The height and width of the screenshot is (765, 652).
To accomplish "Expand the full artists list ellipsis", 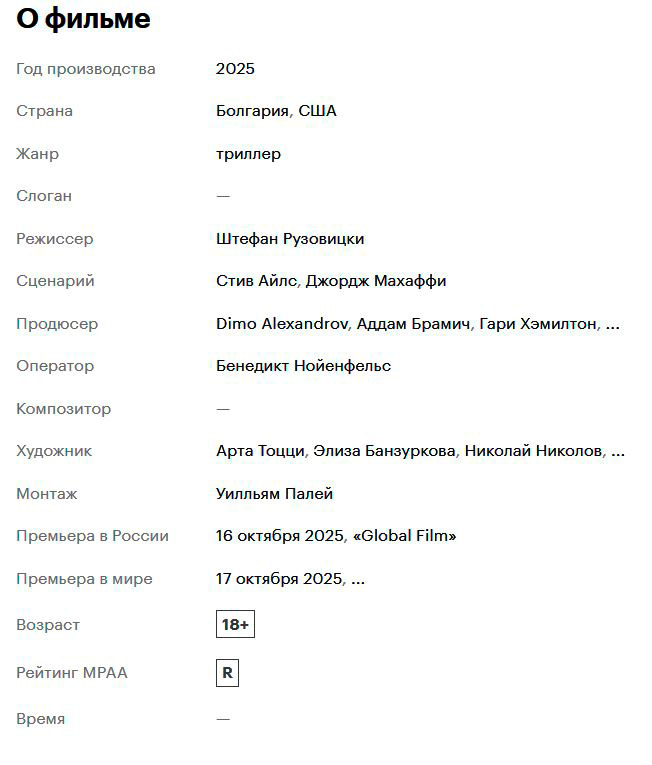I will point(617,452).
